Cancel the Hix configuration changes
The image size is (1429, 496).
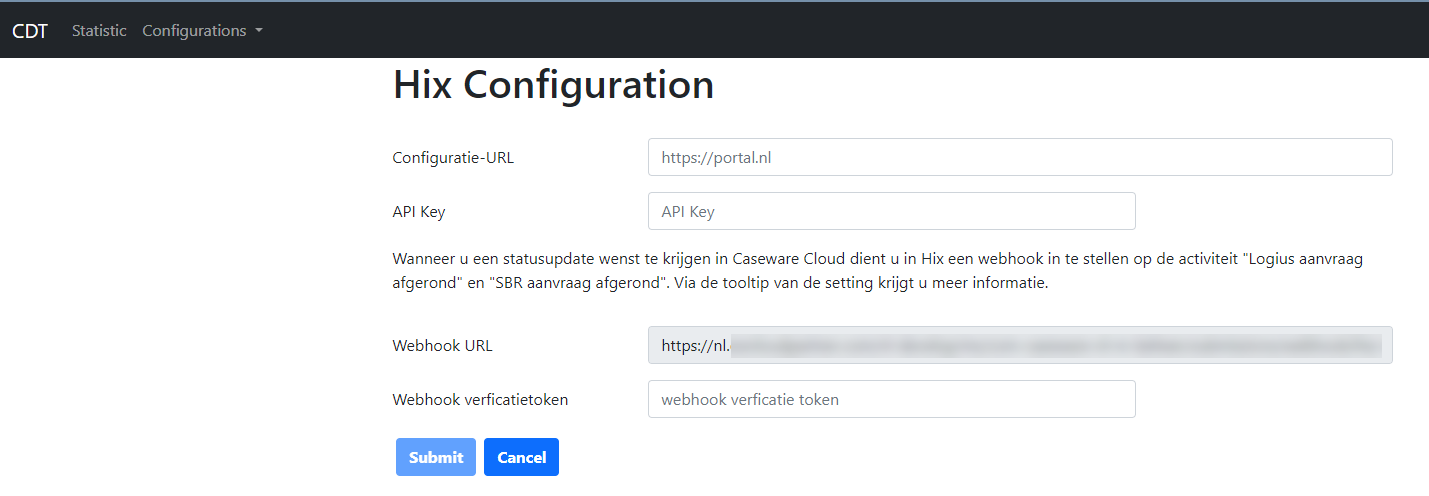pos(521,457)
